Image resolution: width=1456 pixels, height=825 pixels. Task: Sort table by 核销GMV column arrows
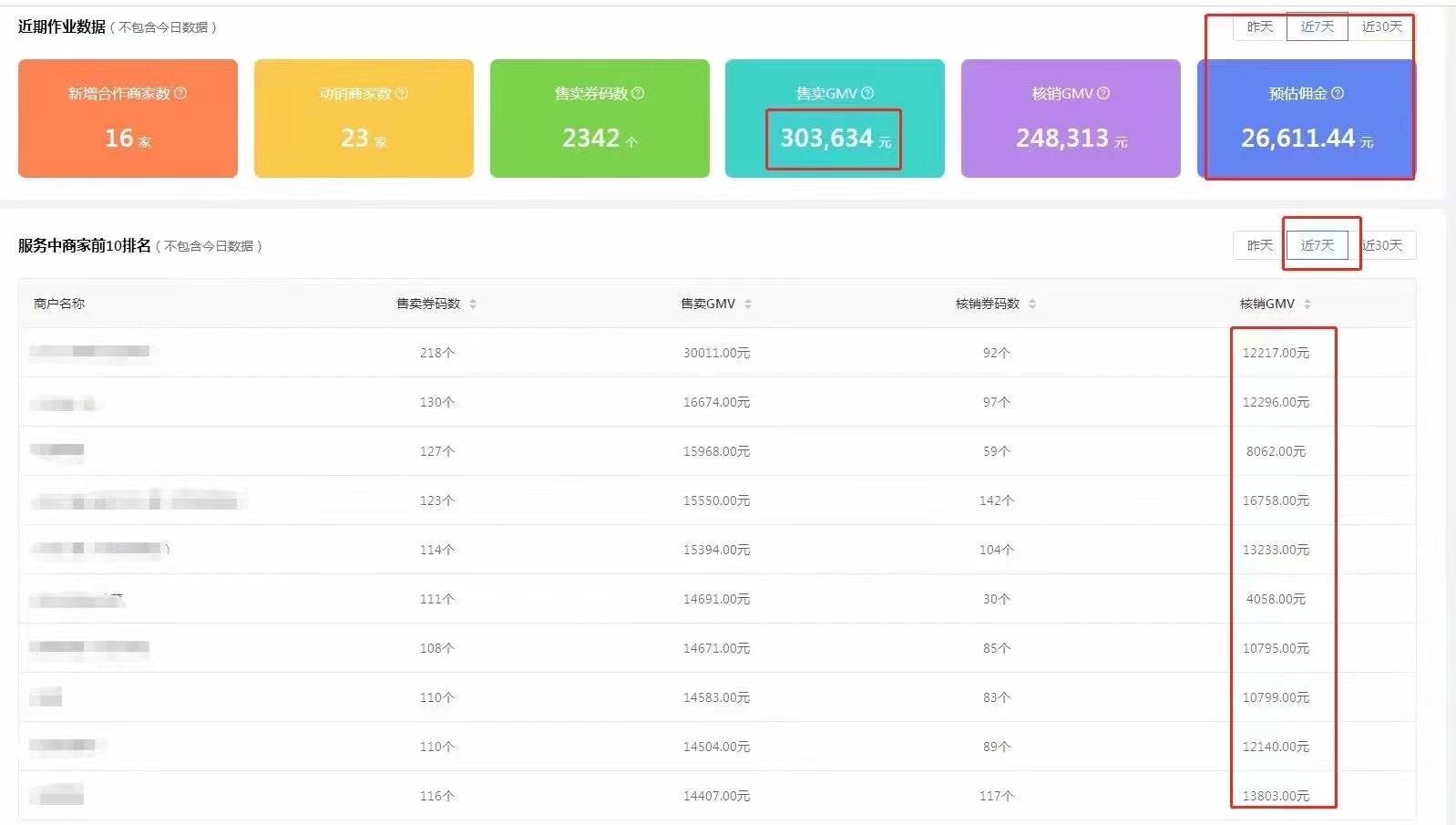[1307, 304]
